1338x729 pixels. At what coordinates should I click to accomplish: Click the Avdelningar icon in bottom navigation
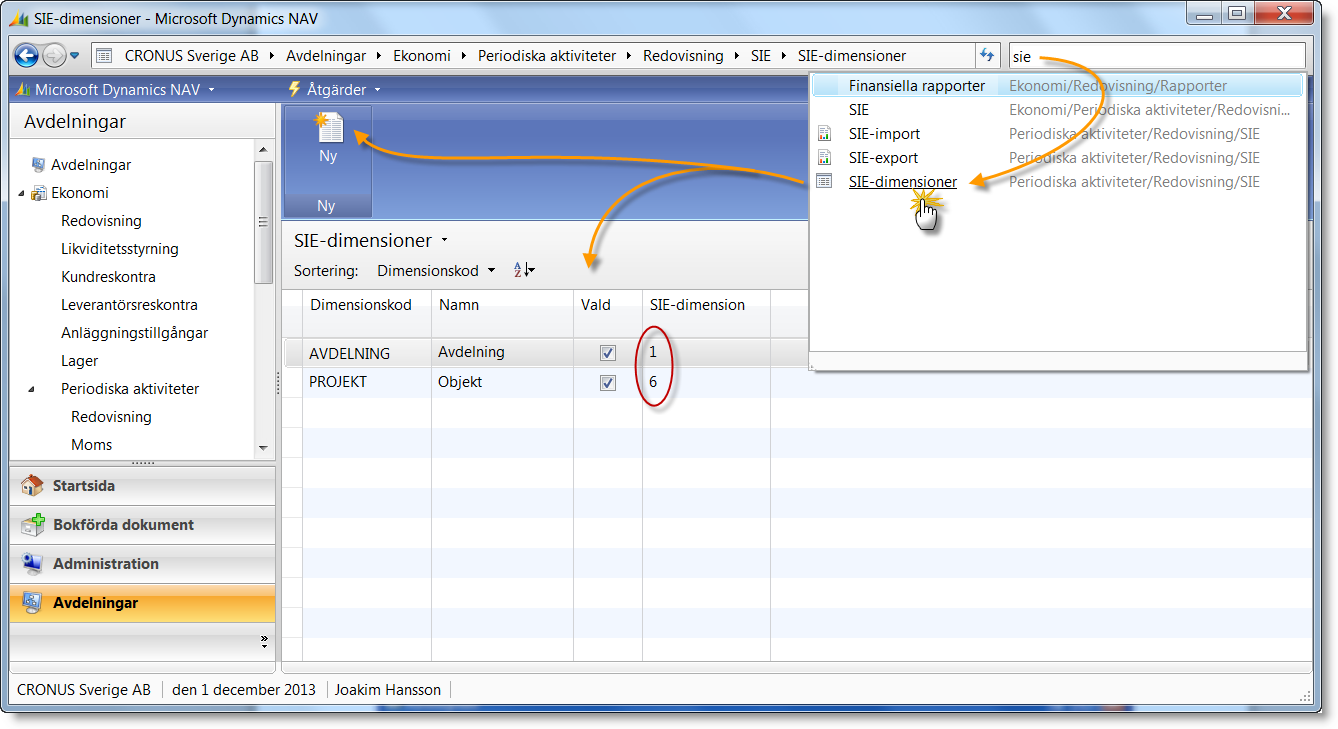tap(33, 603)
